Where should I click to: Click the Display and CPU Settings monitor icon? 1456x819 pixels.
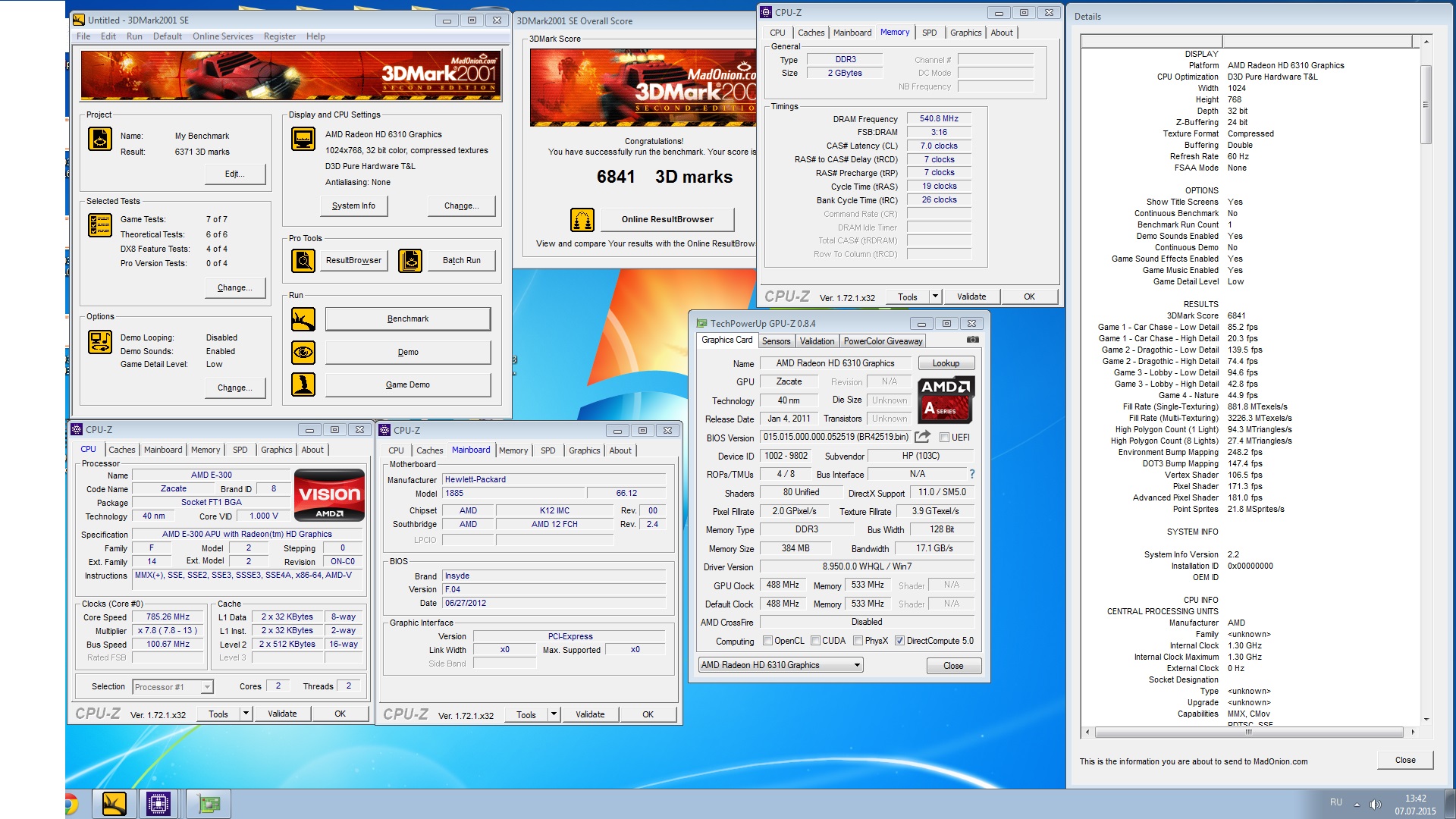303,139
